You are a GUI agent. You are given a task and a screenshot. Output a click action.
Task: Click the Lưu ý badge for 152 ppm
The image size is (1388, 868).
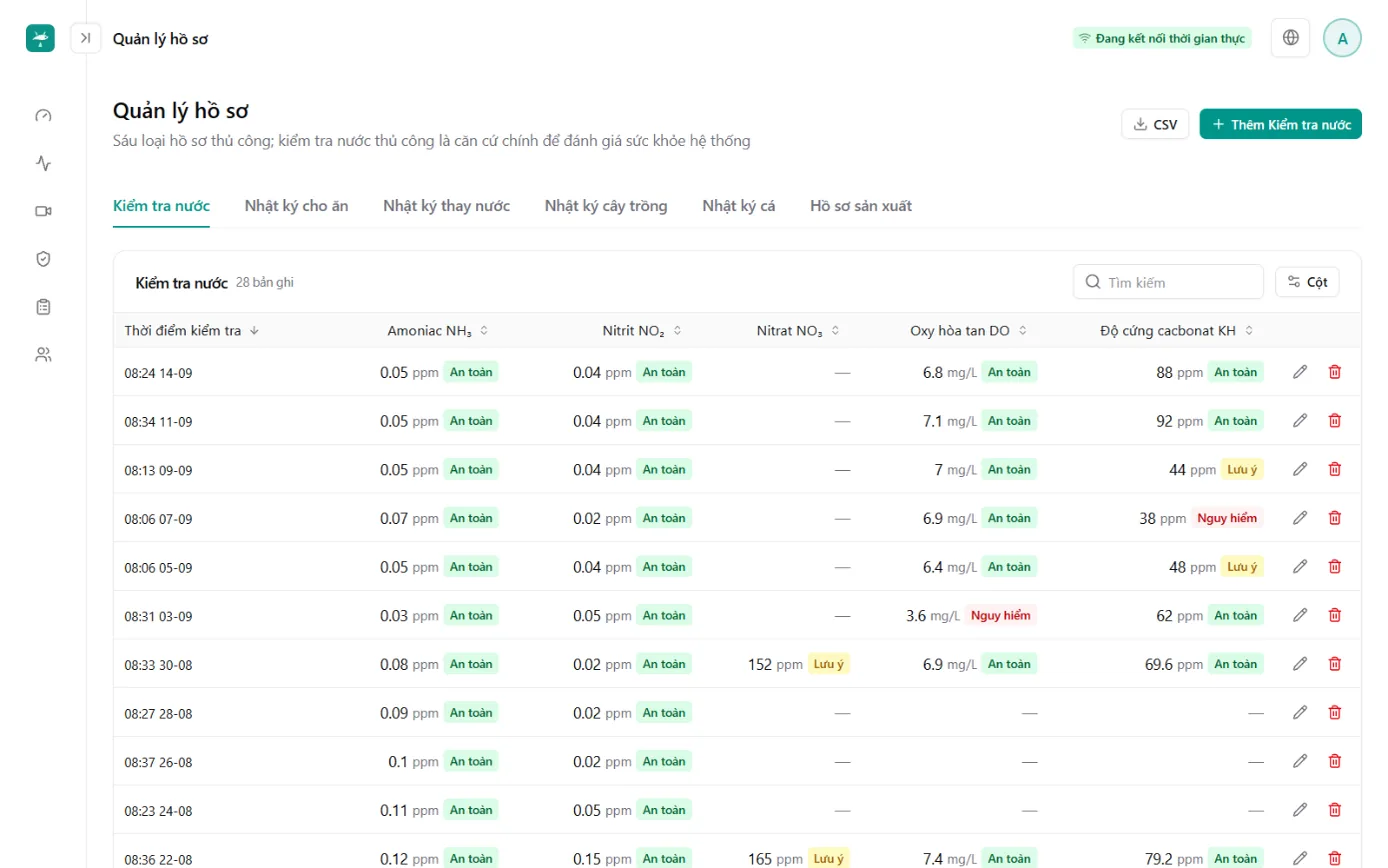point(829,664)
